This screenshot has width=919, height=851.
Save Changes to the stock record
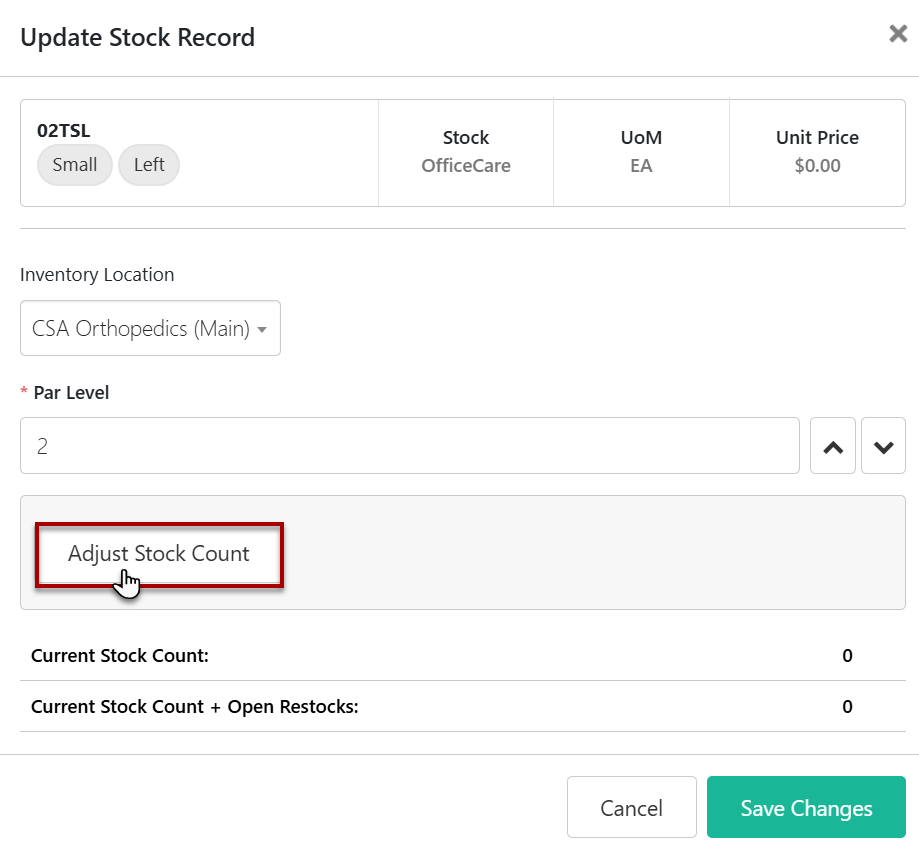806,808
